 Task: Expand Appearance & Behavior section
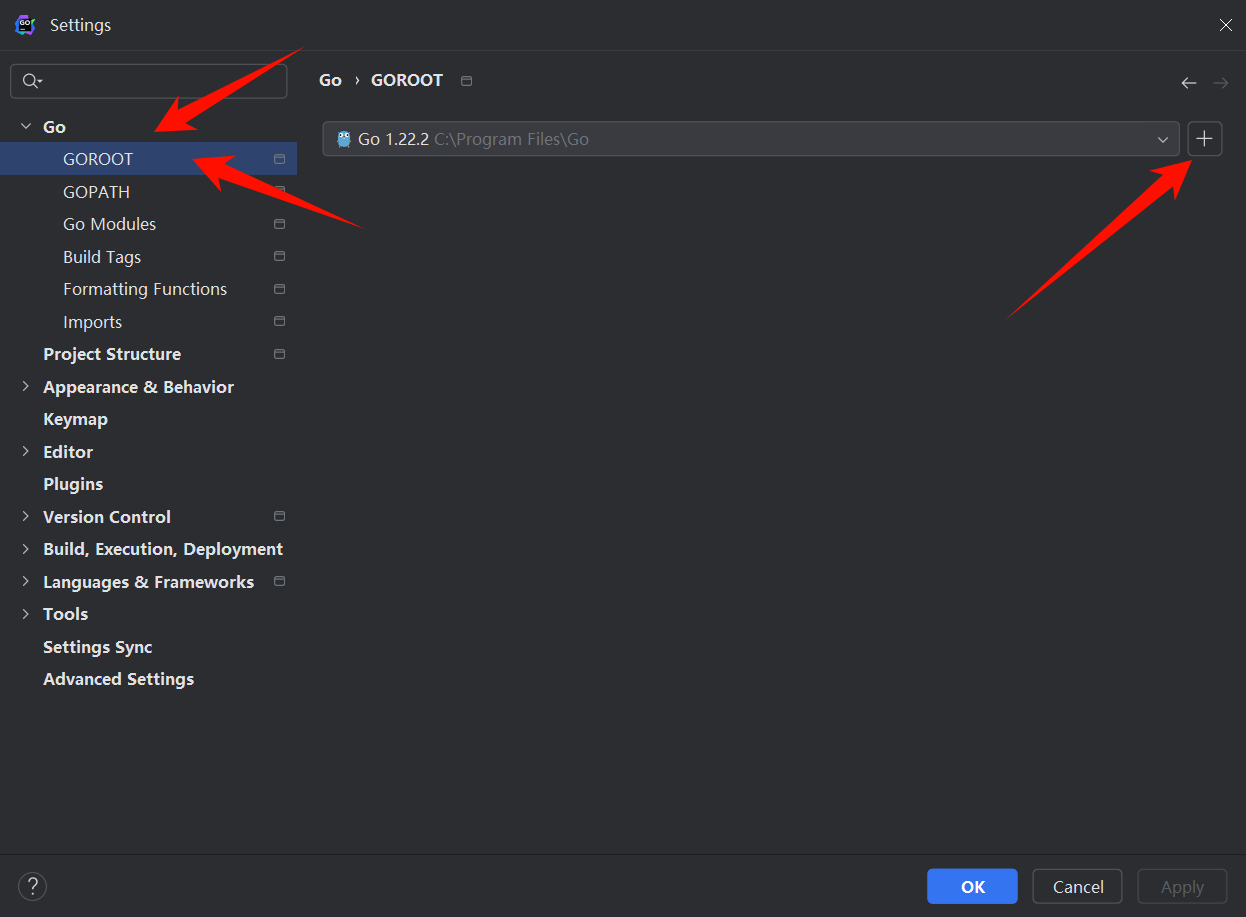pyautogui.click(x=26, y=387)
